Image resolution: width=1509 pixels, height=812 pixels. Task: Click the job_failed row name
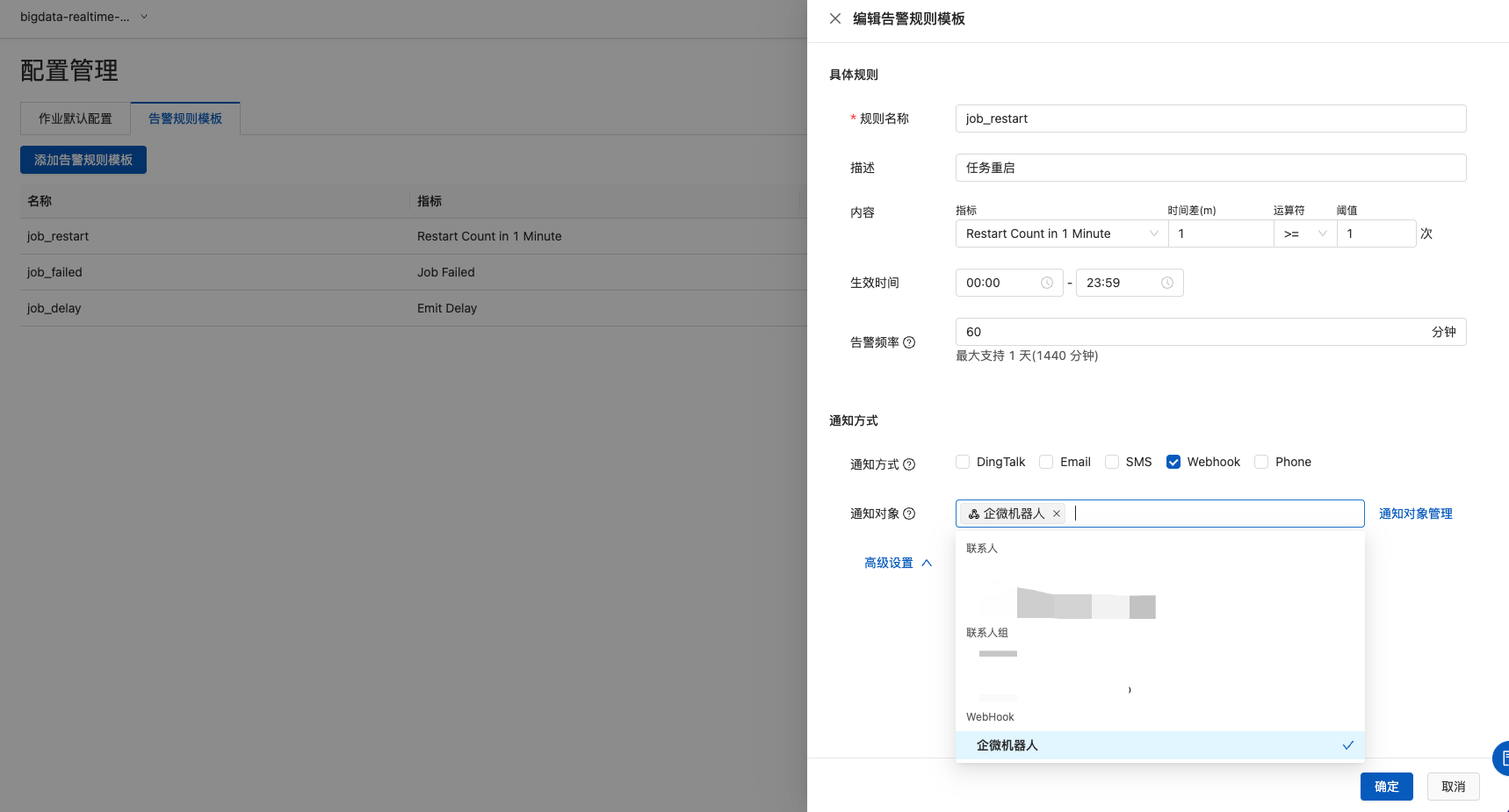[x=54, y=272]
